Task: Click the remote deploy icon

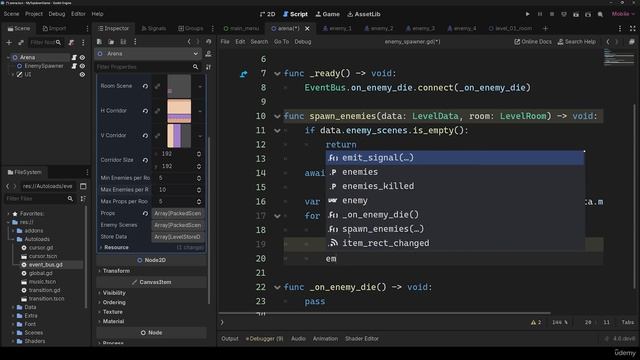Action: 564,14
